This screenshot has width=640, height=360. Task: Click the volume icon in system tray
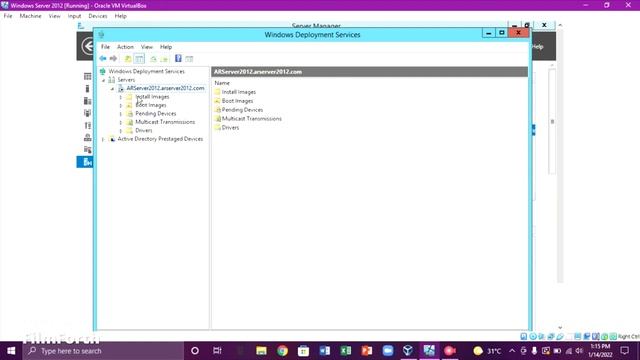(579, 351)
